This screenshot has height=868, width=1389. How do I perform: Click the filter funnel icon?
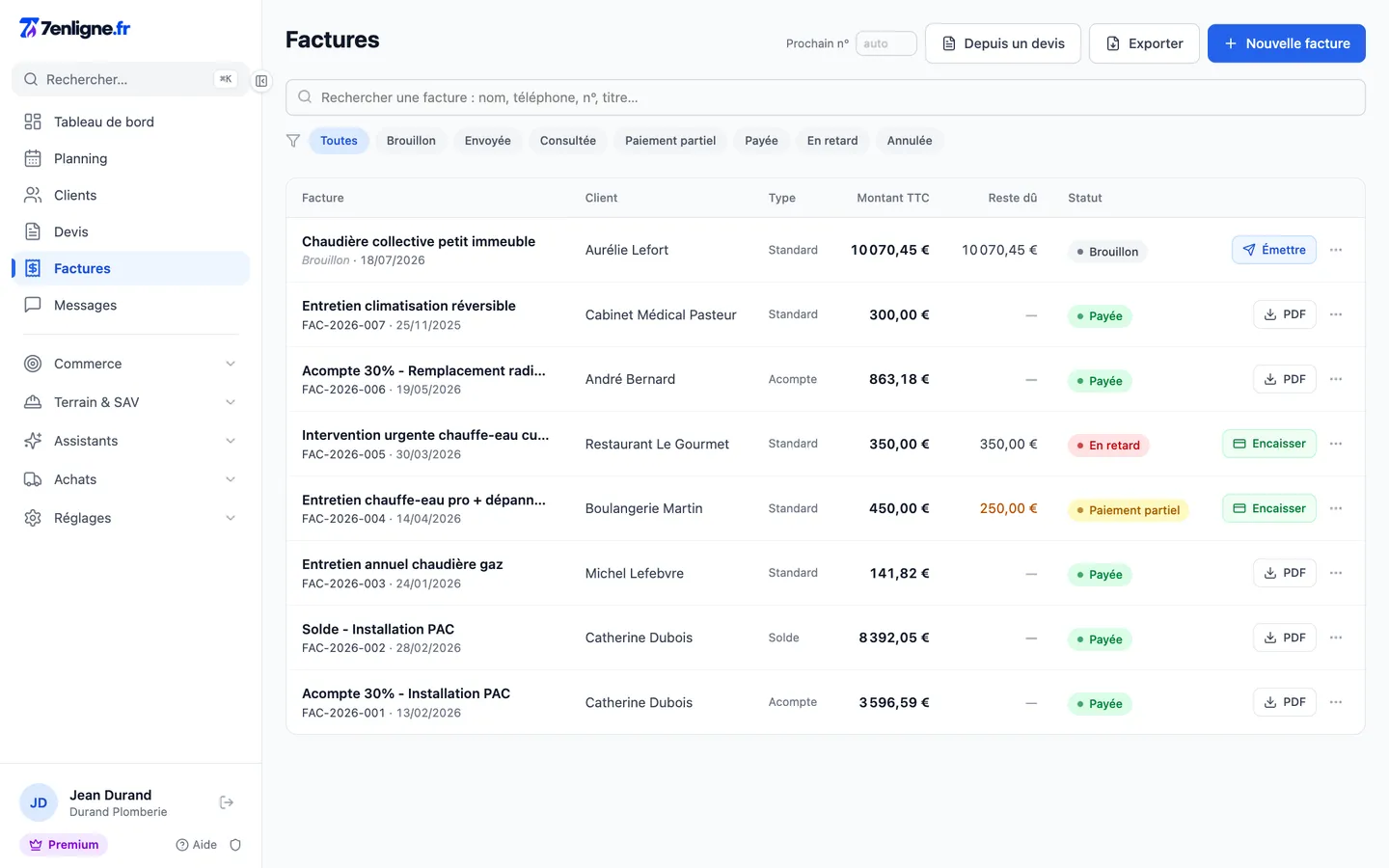click(293, 141)
